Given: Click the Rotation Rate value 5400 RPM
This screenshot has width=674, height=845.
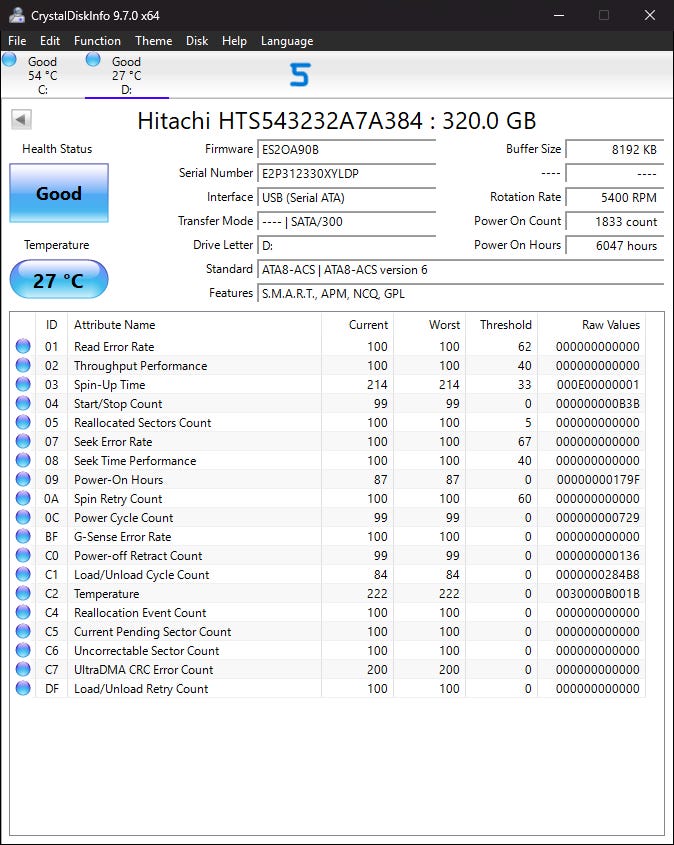Looking at the screenshot, I should pyautogui.click(x=615, y=197).
